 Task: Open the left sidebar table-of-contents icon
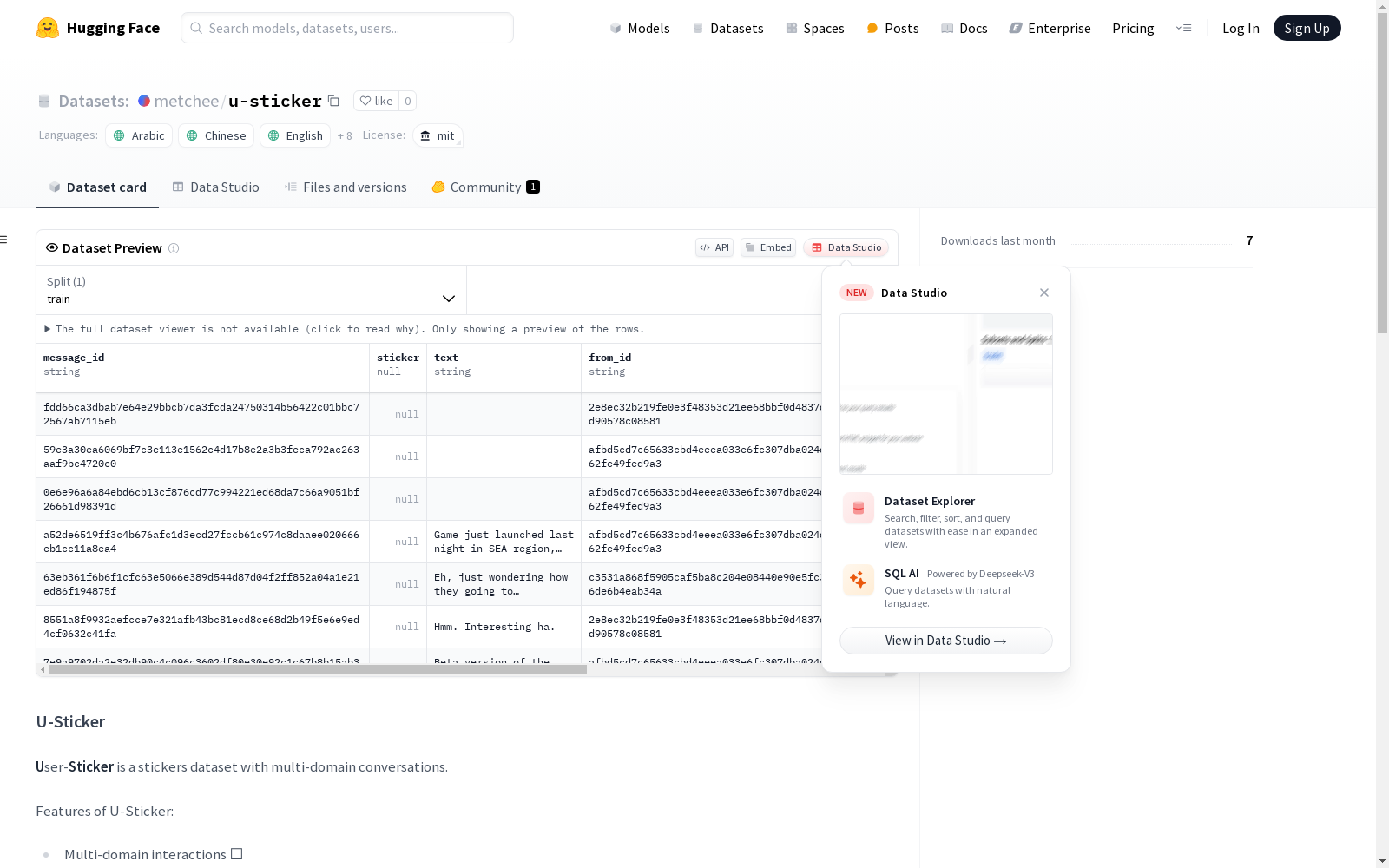[x=3, y=240]
